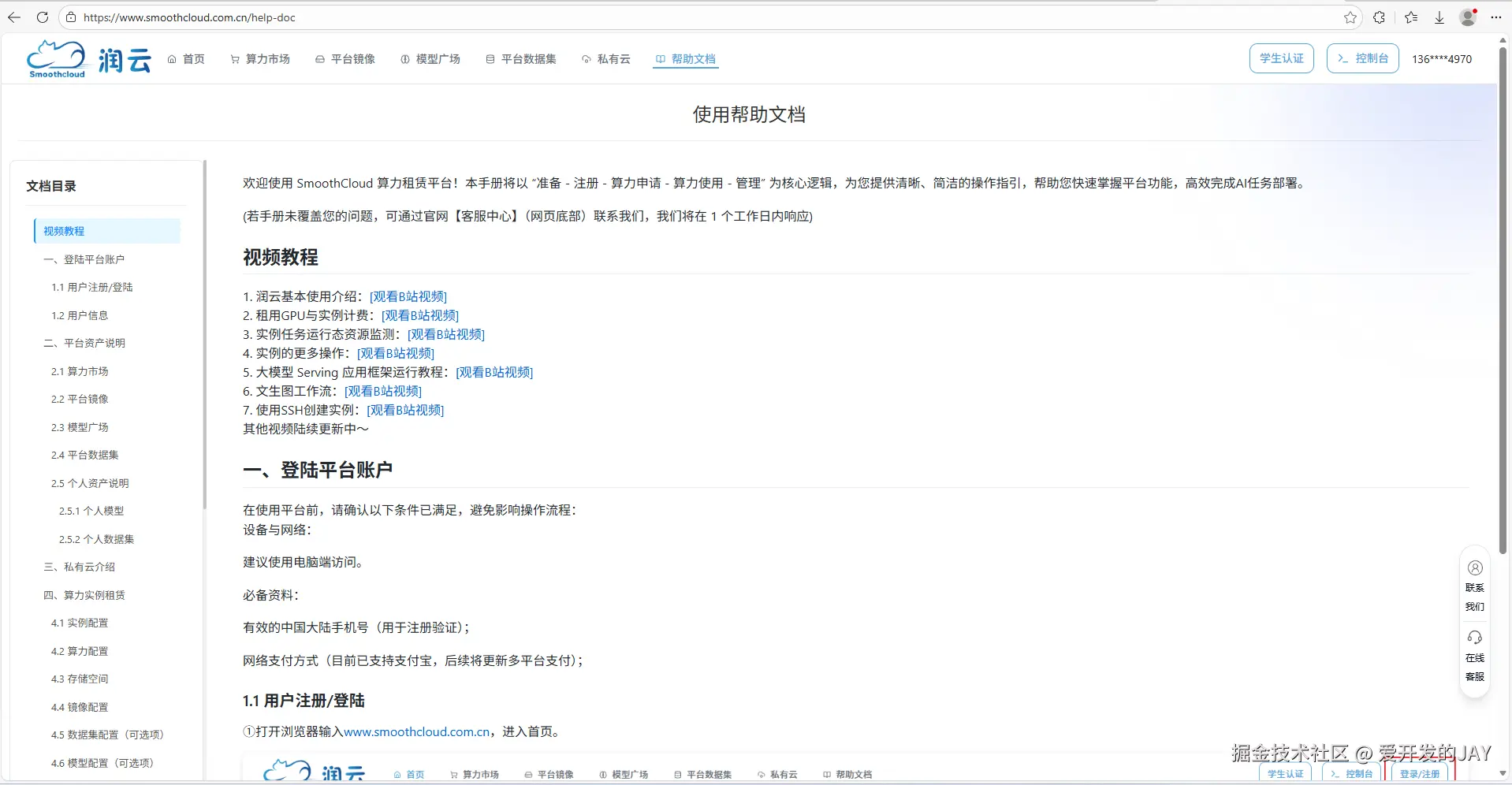Watch the Bilibili video for 大模型 Serving 应用框架运行教程
This screenshot has width=1512, height=785.
[x=494, y=372]
